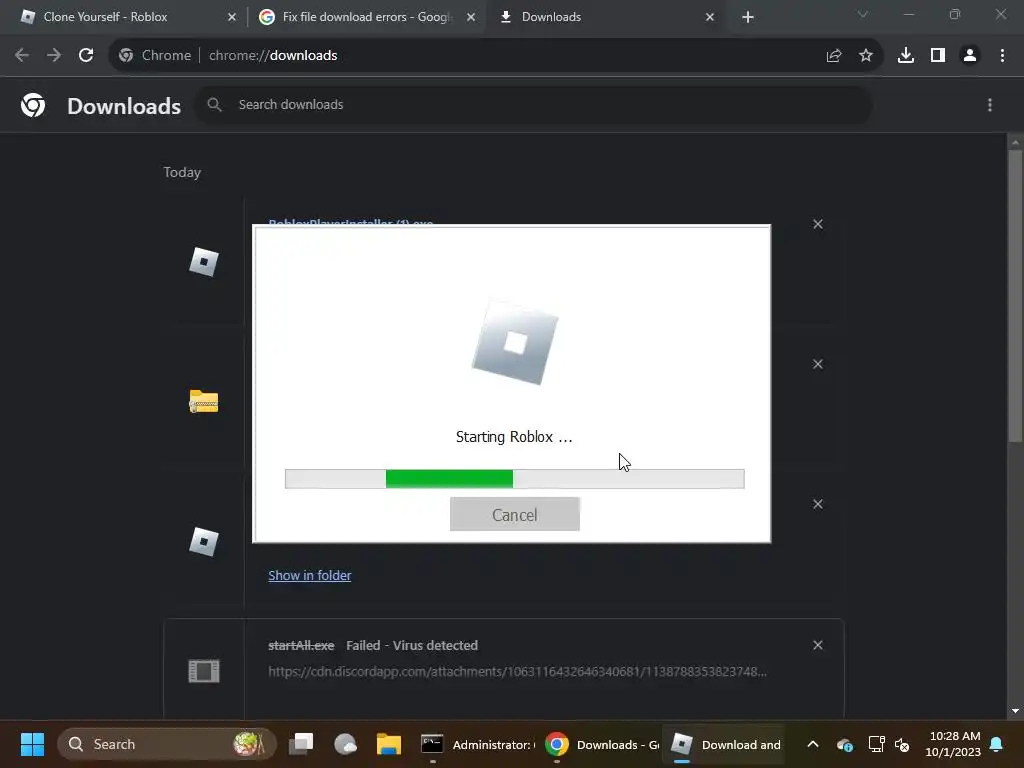Go forward to next page
Image resolution: width=1024 pixels, height=768 pixels.
(x=54, y=56)
